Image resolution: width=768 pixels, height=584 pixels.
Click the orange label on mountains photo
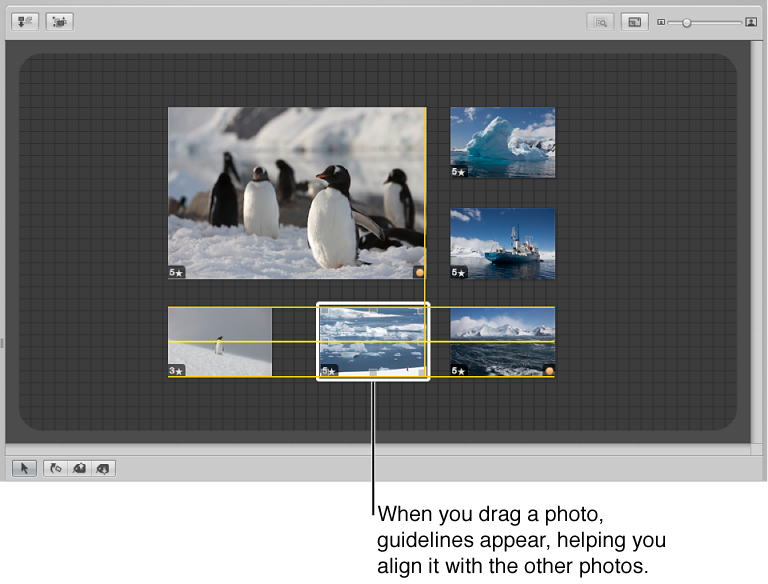[549, 371]
